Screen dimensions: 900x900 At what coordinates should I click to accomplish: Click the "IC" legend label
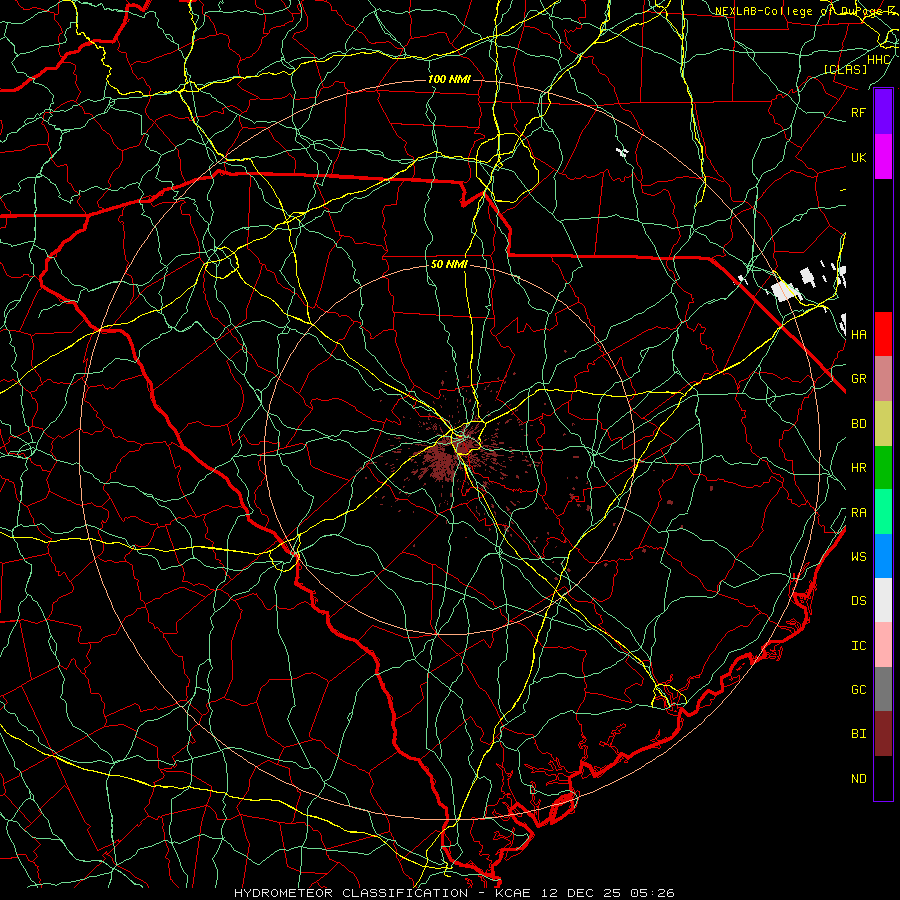858,646
